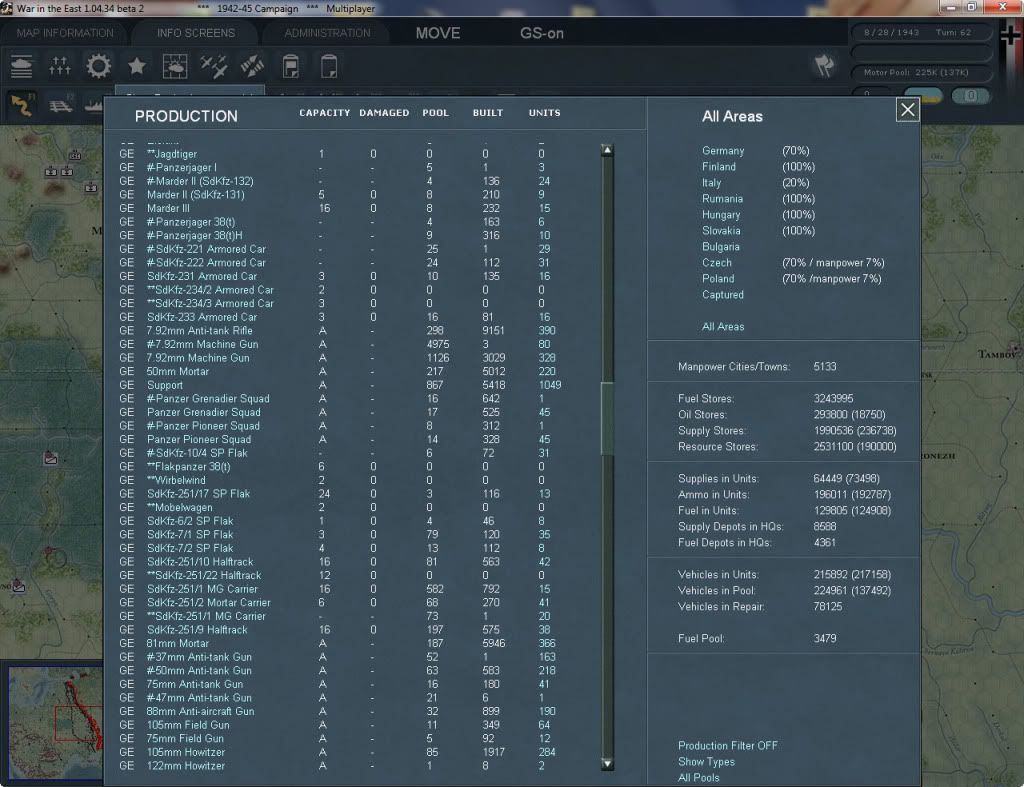Screen dimensions: 1024x787
Task: Switch to the ADMINISTRATION tab
Action: pos(327,33)
